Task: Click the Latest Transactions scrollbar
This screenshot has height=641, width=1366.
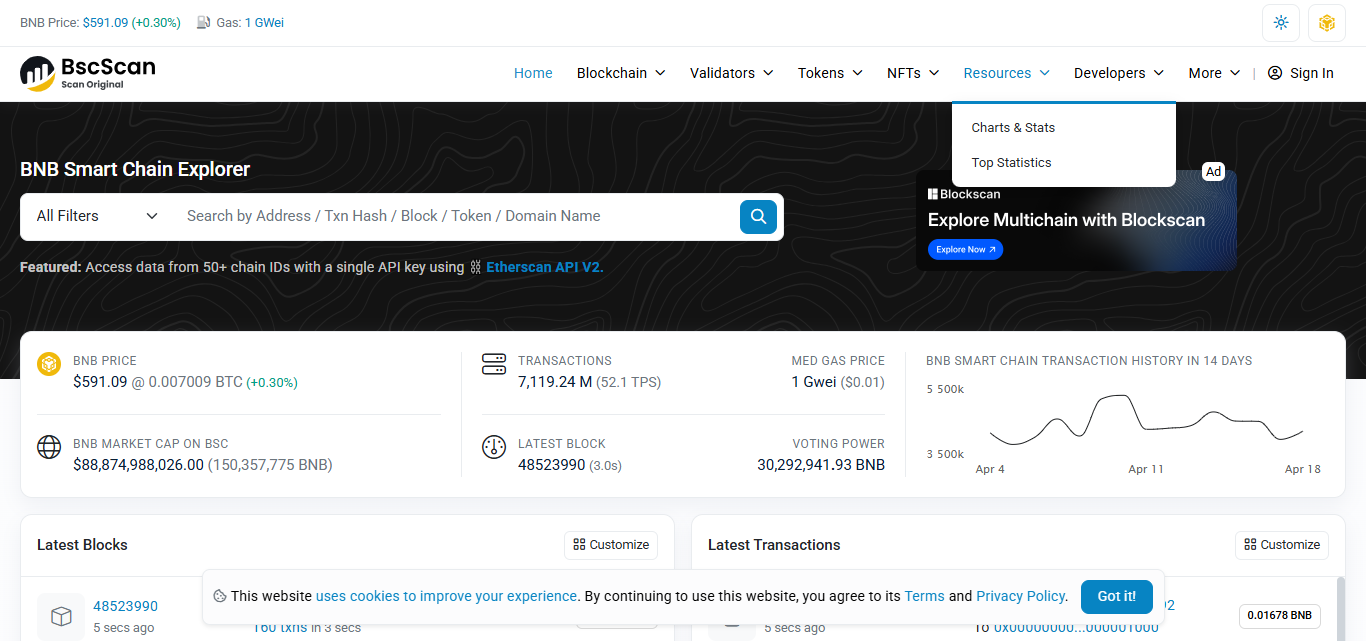Action: point(1340,608)
